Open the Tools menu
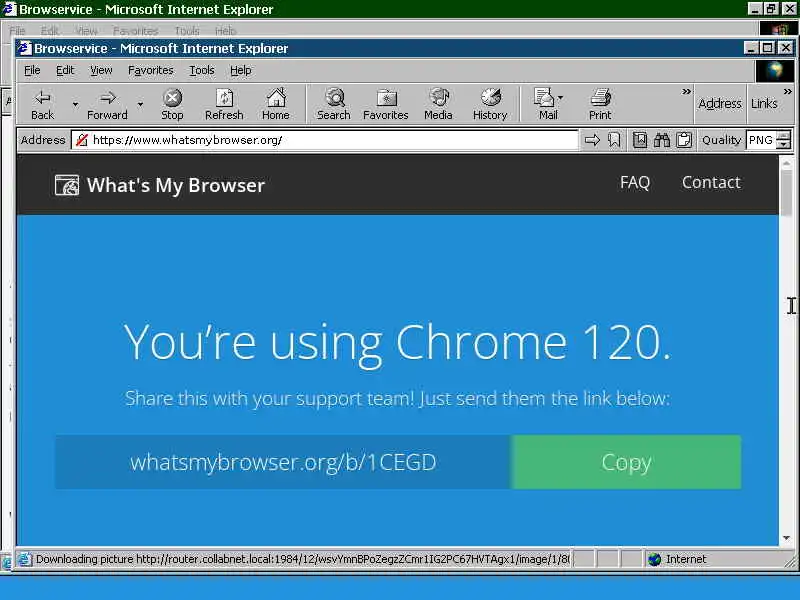The width and height of the screenshot is (800, 600). click(x=202, y=70)
